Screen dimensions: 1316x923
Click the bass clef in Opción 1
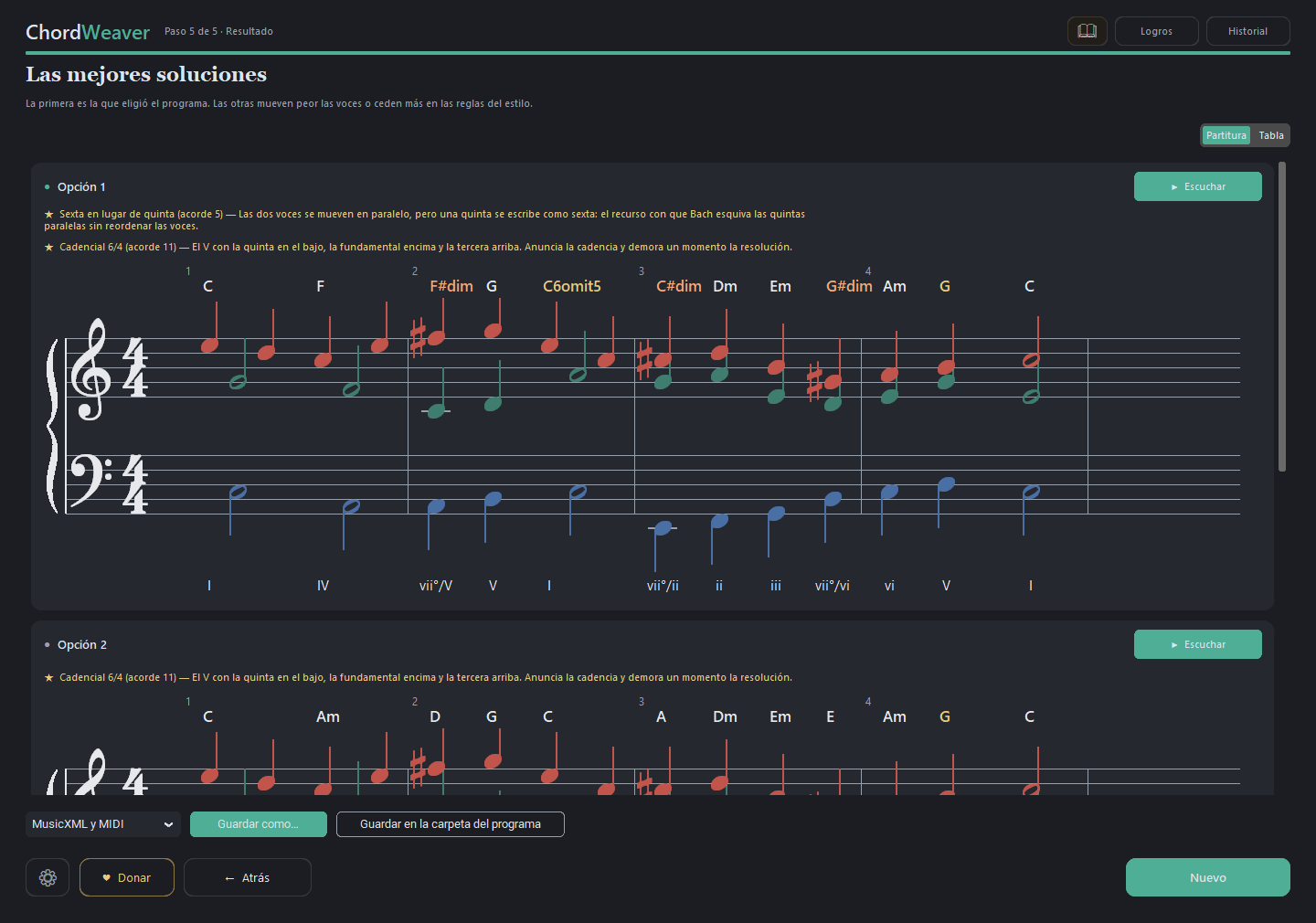coord(90,480)
